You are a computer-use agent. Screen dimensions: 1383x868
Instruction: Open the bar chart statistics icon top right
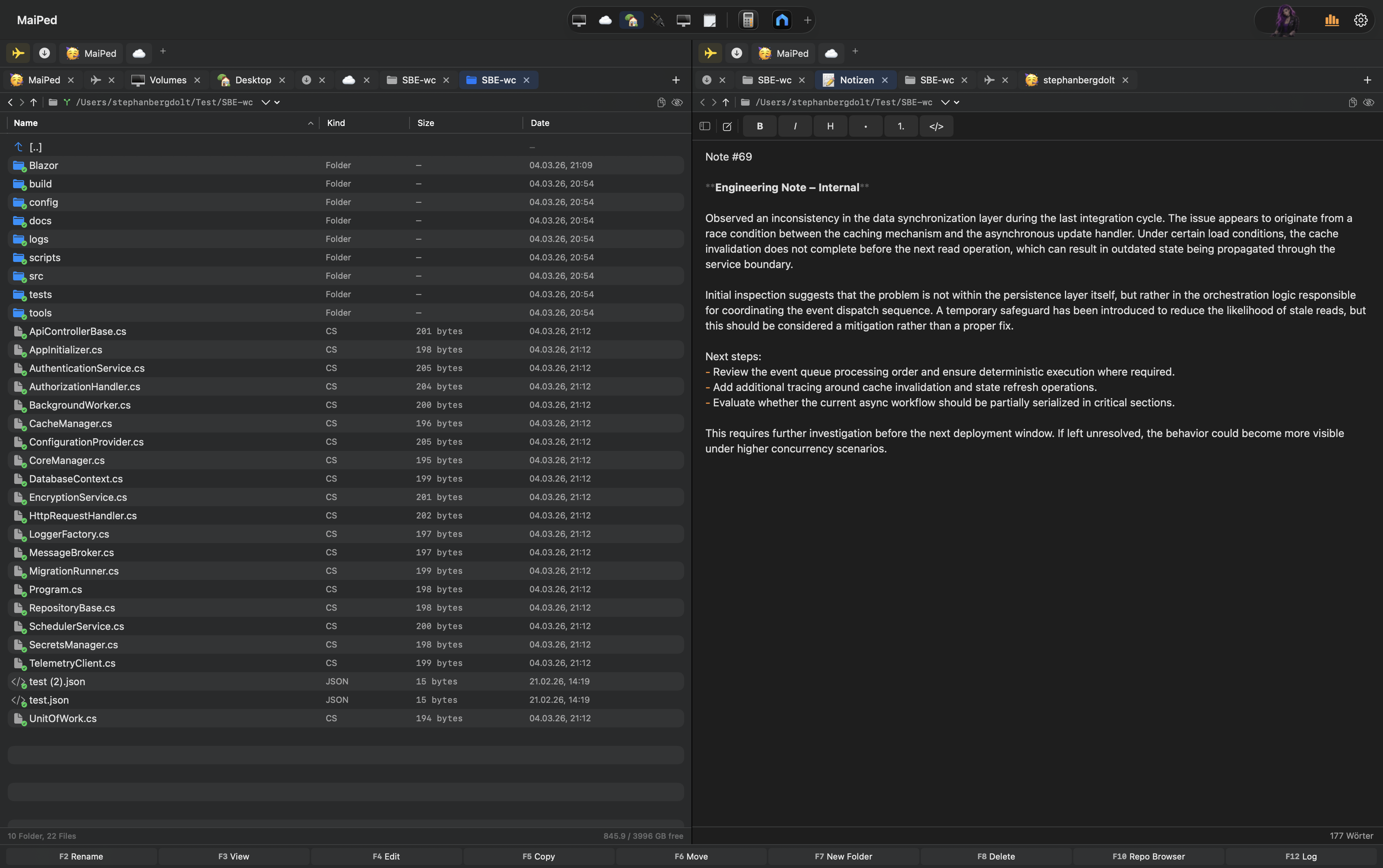1332,20
